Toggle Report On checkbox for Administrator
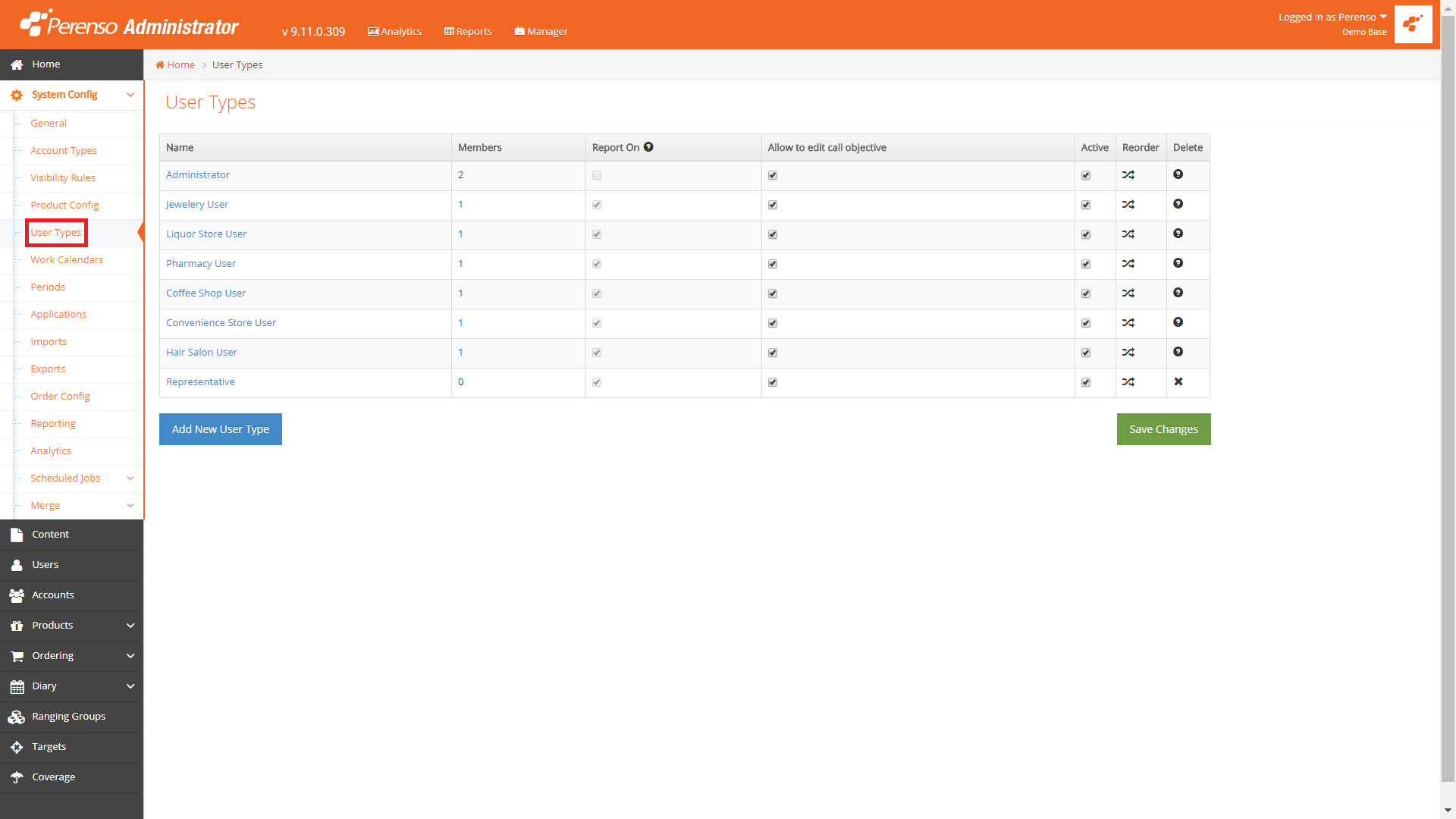The height and width of the screenshot is (819, 1456). [x=597, y=176]
